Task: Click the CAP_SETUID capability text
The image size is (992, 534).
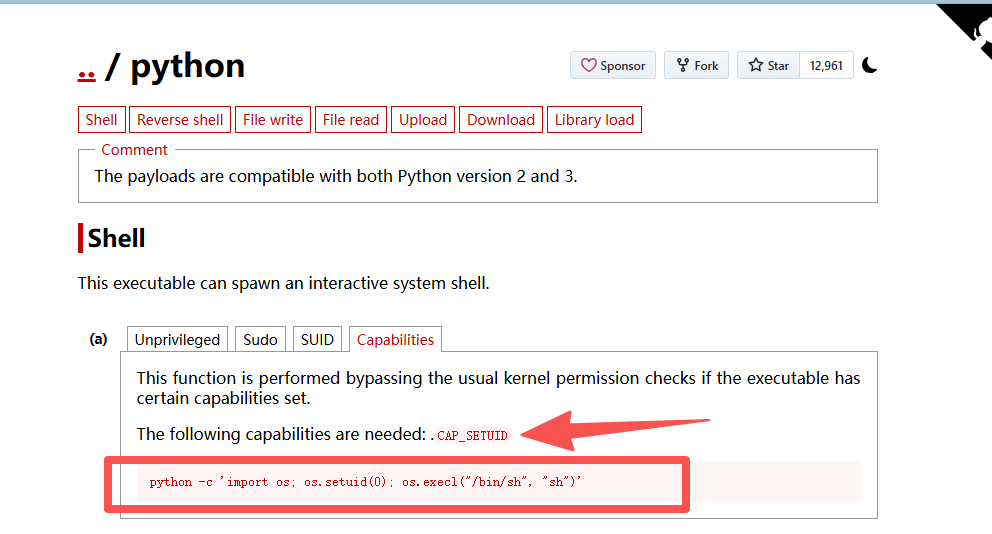Action: [472, 435]
